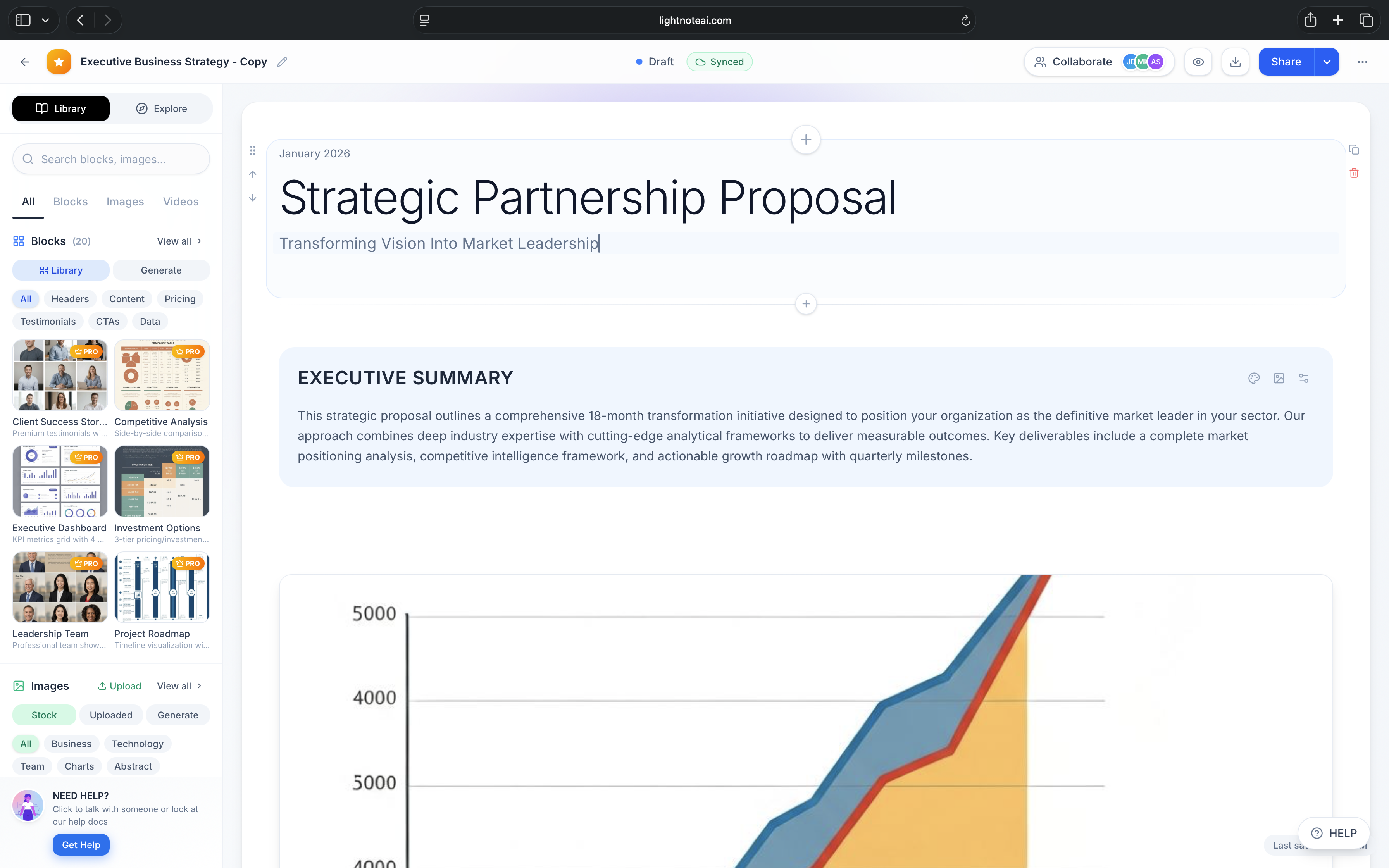Filter blocks by the Pricing category
Viewport: 1389px width, 868px height.
[x=180, y=299]
